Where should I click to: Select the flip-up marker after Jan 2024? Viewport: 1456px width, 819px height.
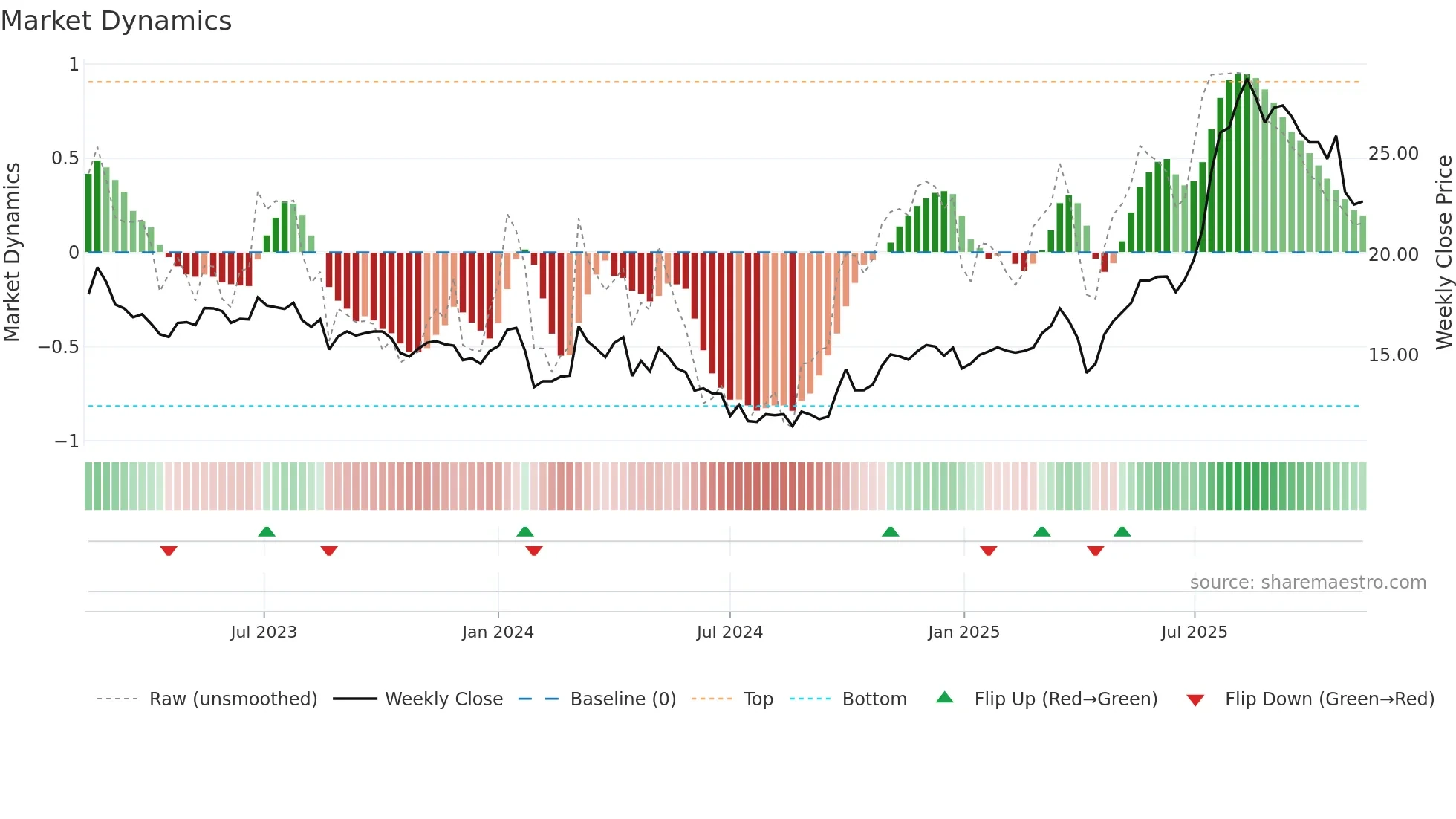click(525, 531)
